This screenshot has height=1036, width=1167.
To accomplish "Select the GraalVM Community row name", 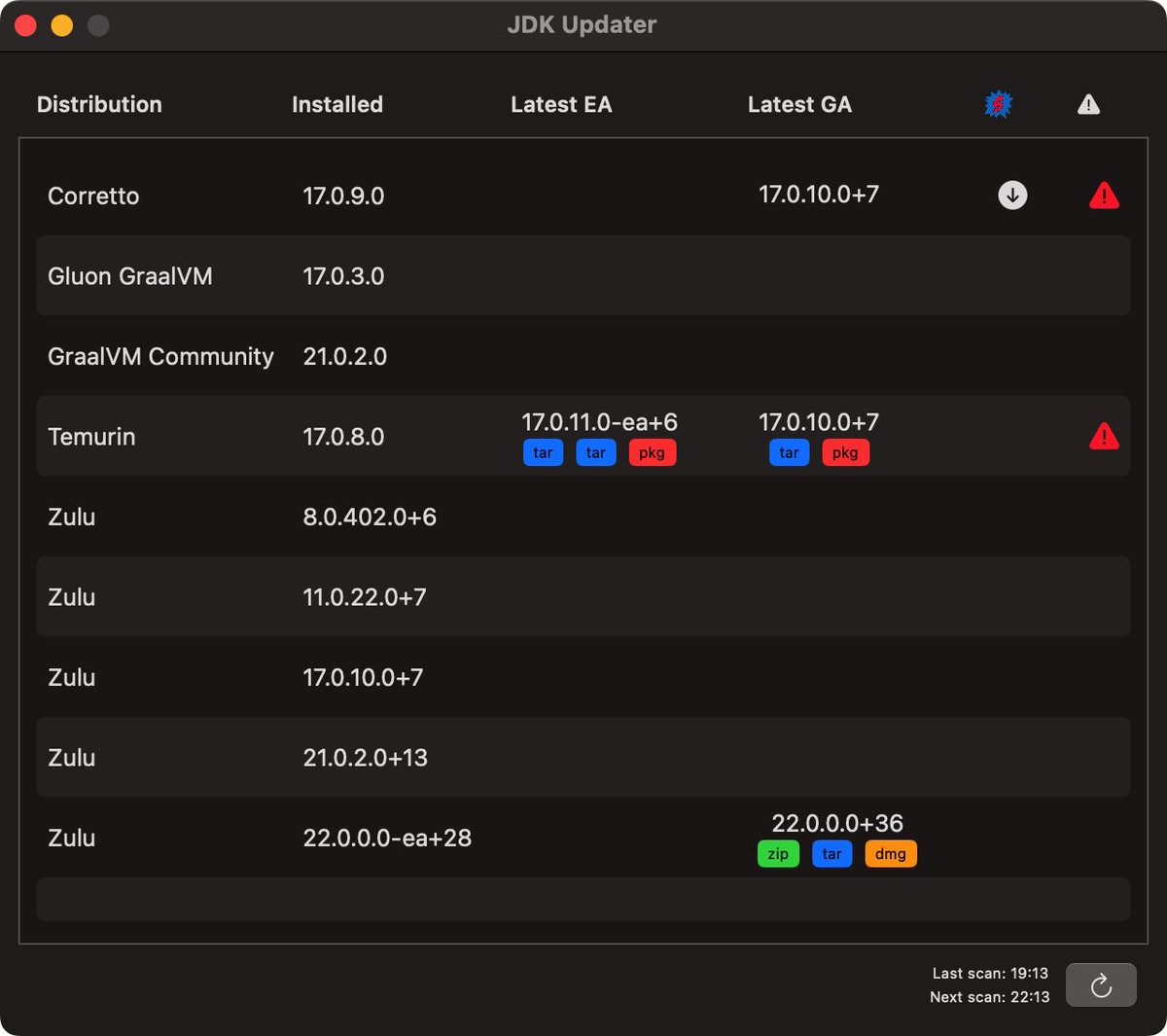I will (x=160, y=357).
